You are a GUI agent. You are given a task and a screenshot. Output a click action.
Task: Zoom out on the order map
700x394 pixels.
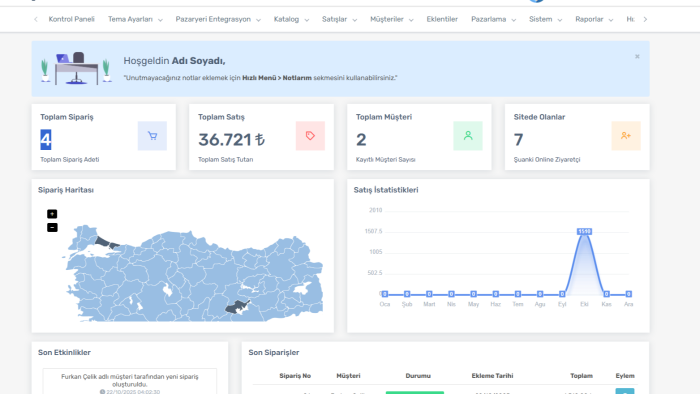[x=52, y=228]
